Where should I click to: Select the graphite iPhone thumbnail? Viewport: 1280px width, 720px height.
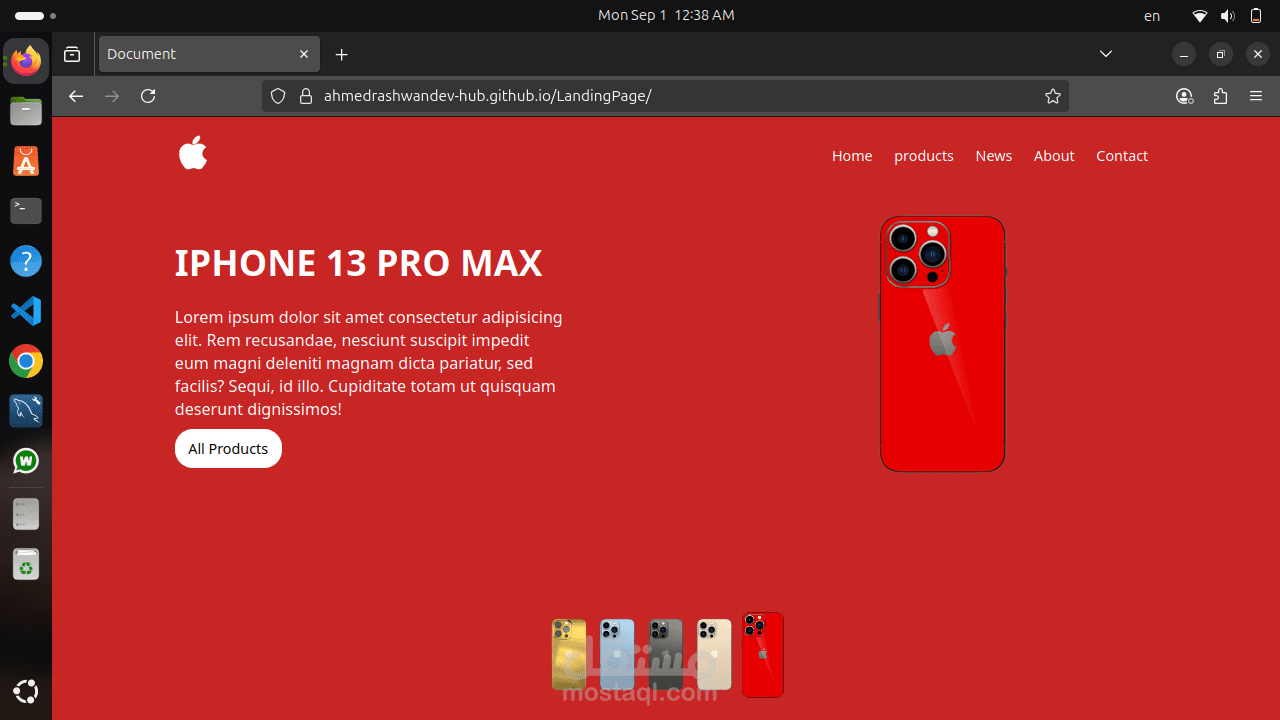[666, 655]
